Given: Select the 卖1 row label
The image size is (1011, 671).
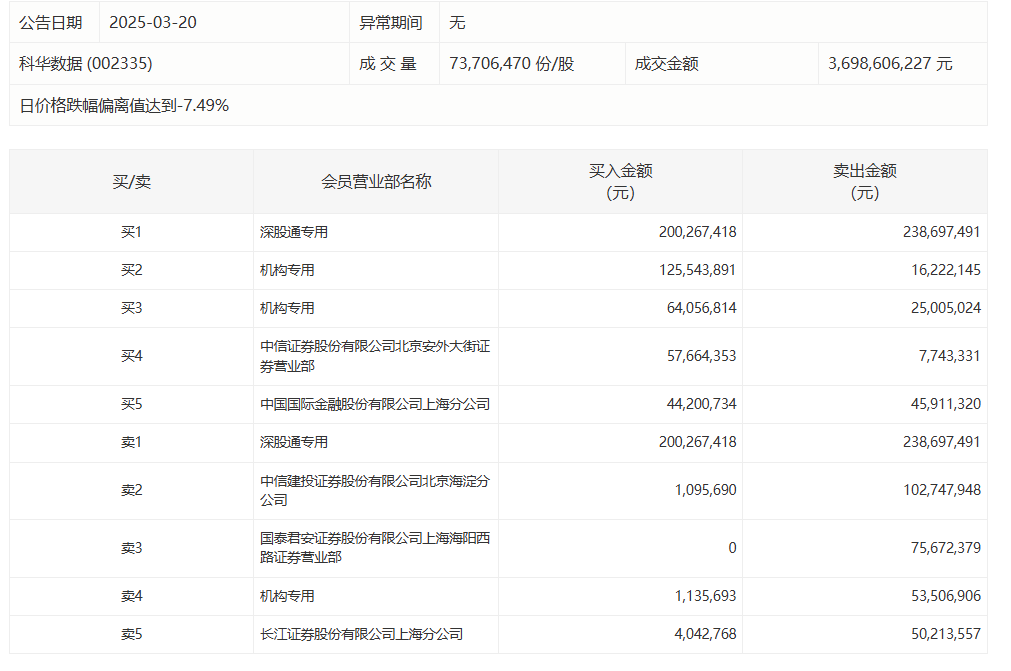Looking at the screenshot, I should click(x=132, y=442).
